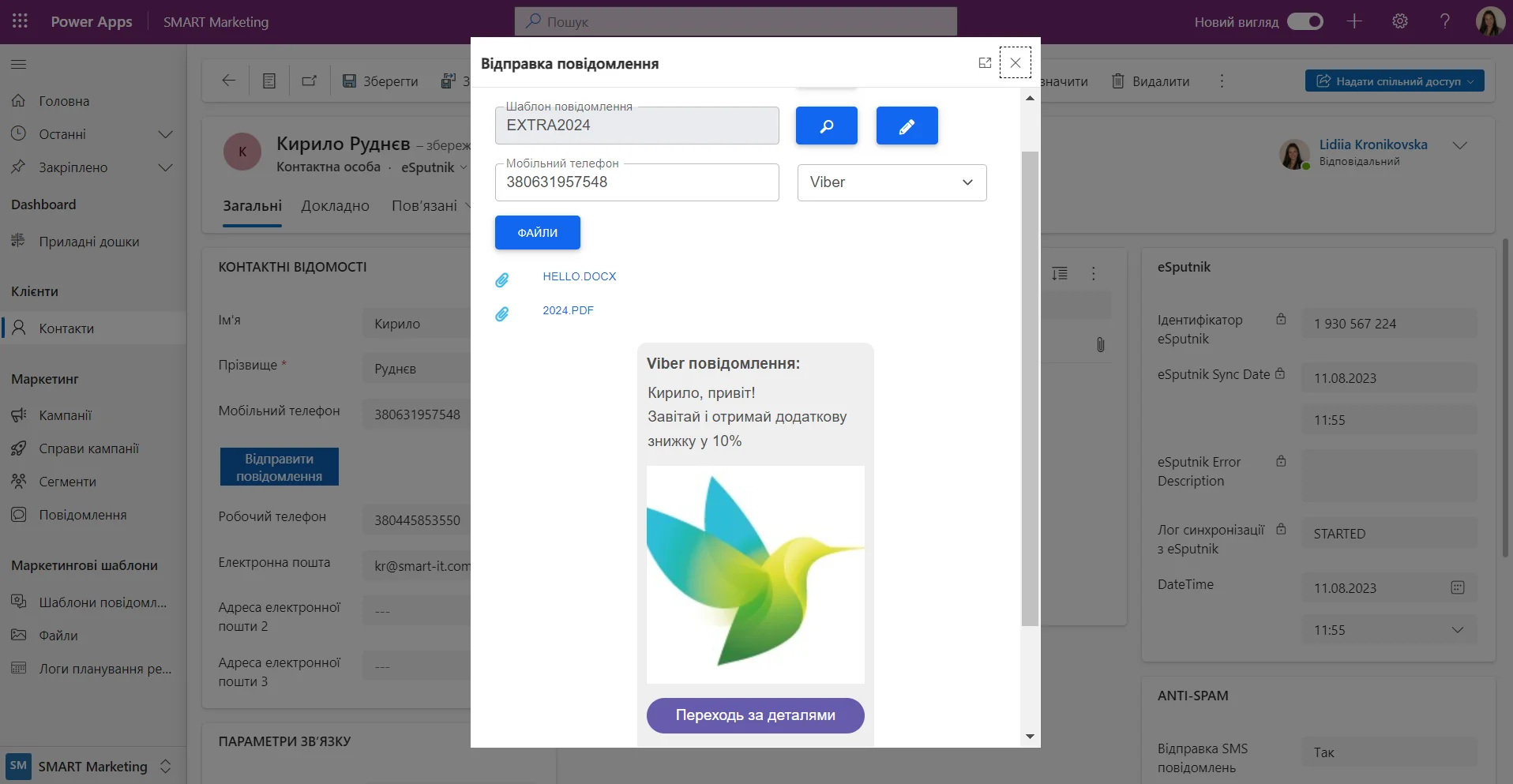Viewport: 1513px width, 784px height.
Task: Click the blue pencil edit template button
Action: pos(907,126)
